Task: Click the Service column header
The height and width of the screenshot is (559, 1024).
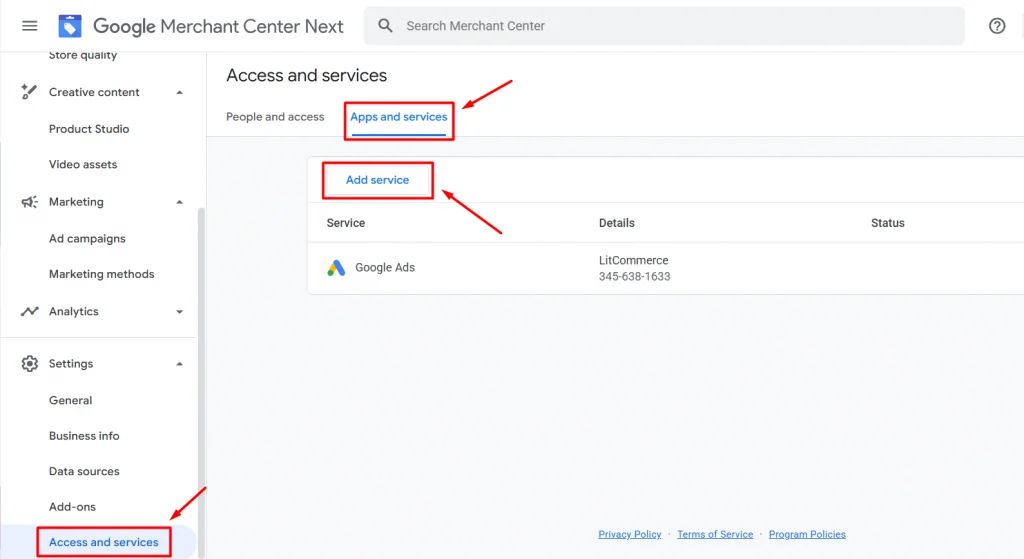Action: pyautogui.click(x=345, y=223)
